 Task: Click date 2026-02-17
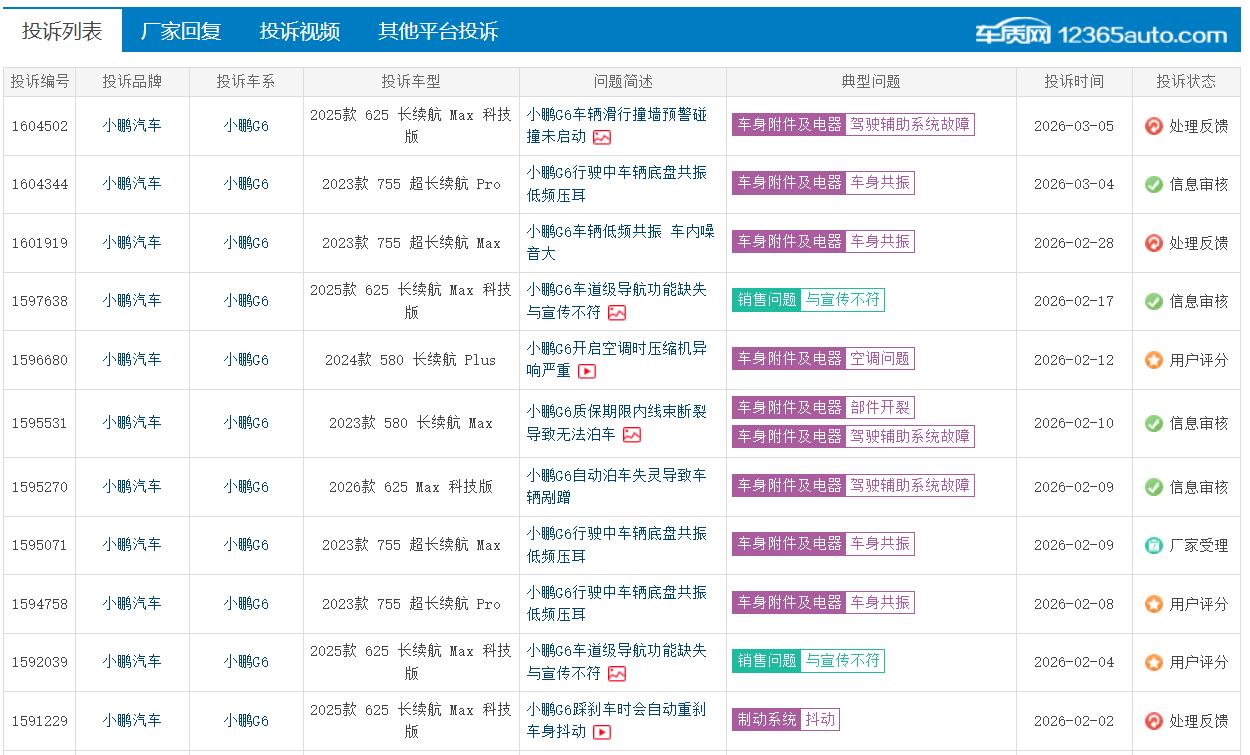(1074, 301)
